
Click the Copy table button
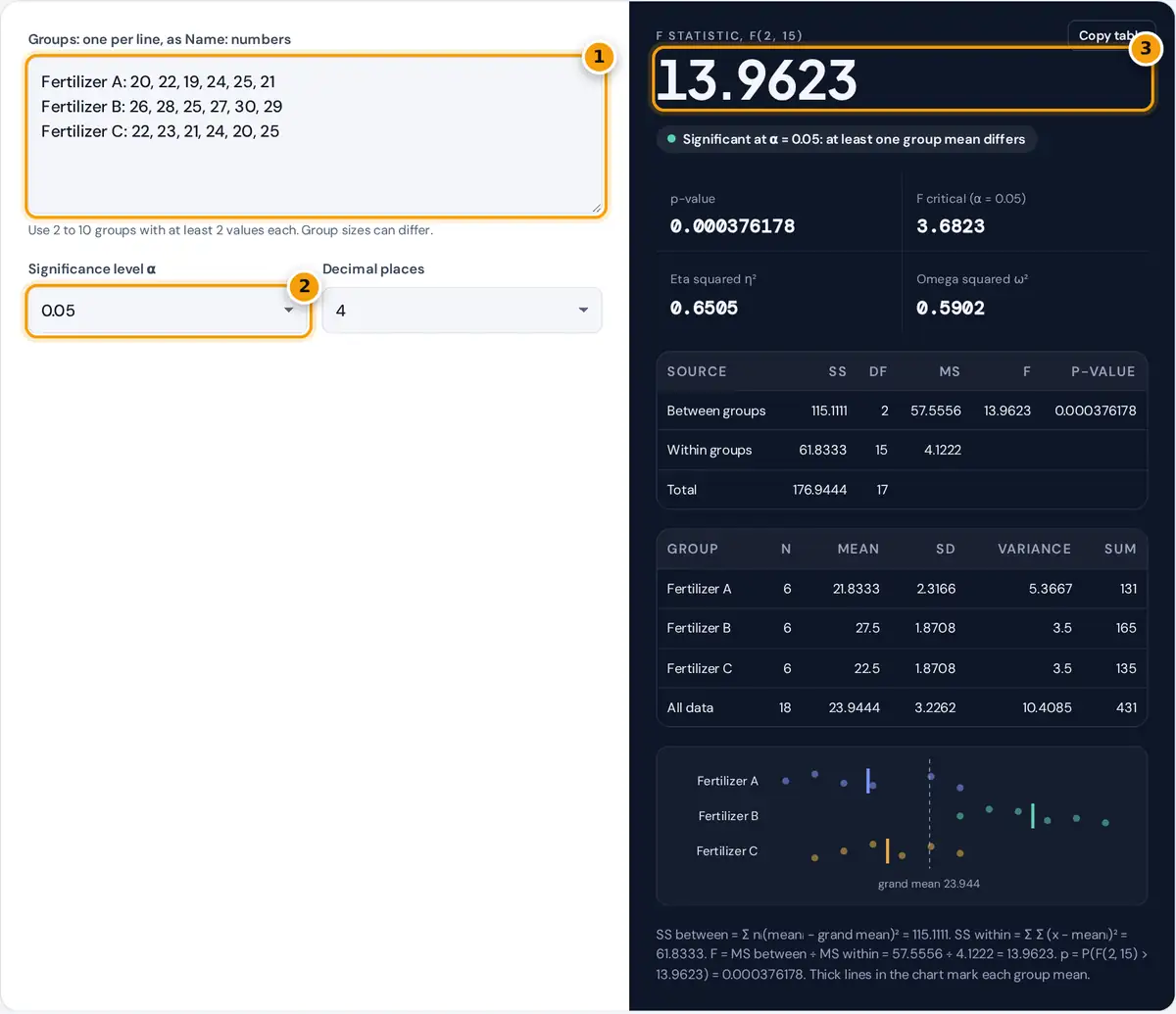click(x=1111, y=35)
